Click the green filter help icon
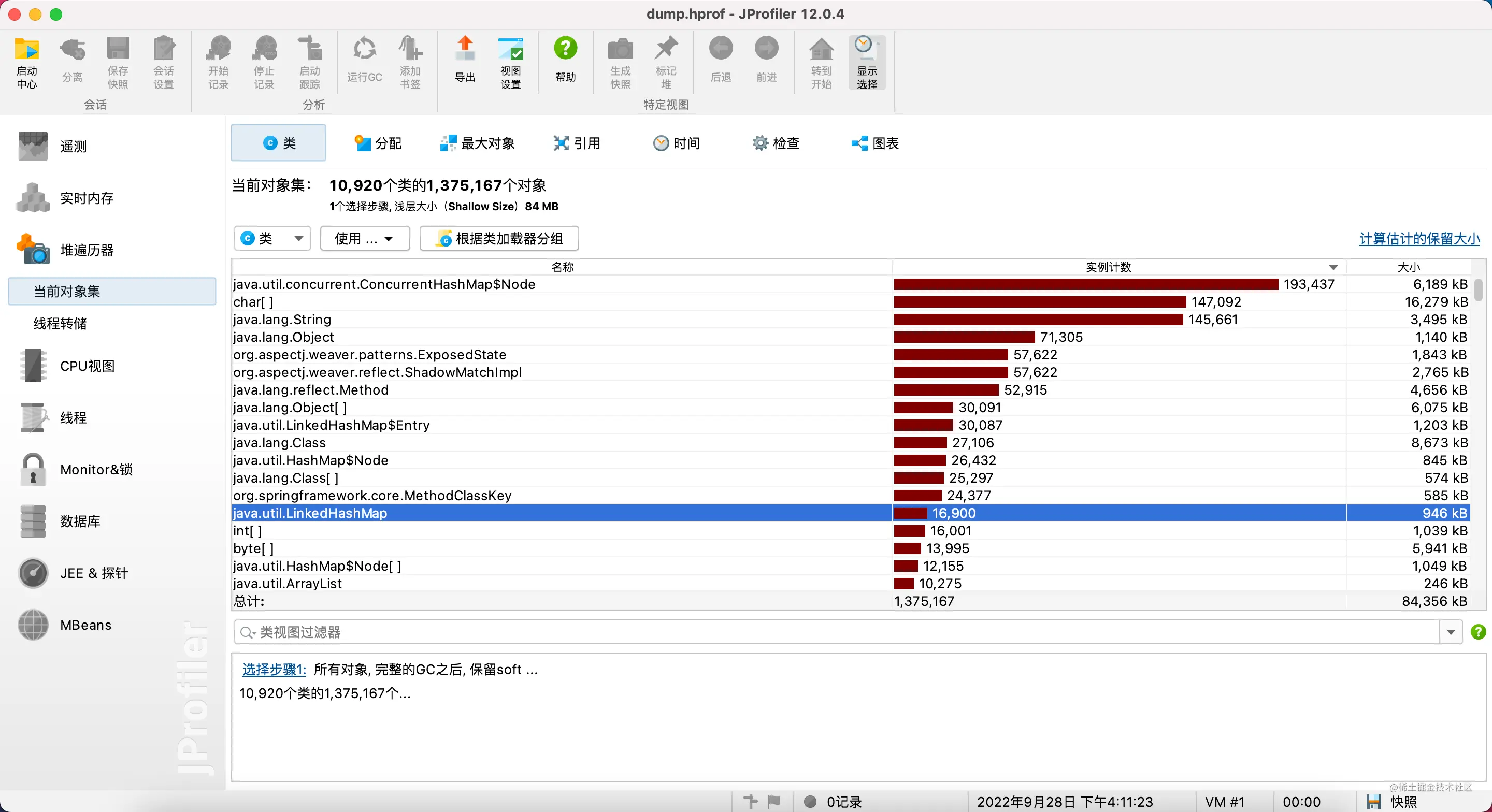This screenshot has width=1492, height=812. [x=1478, y=631]
